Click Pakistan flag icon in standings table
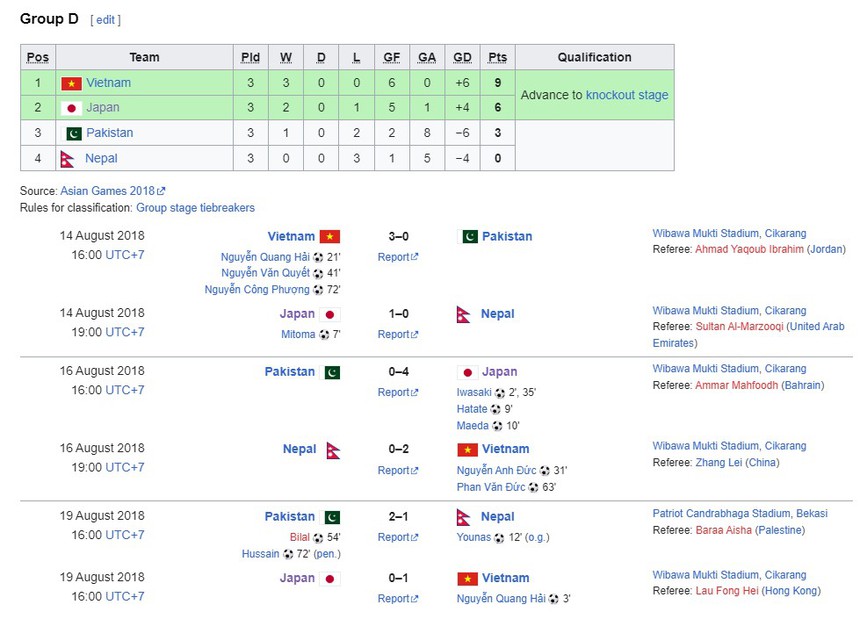The width and height of the screenshot is (860, 619). pos(73,133)
